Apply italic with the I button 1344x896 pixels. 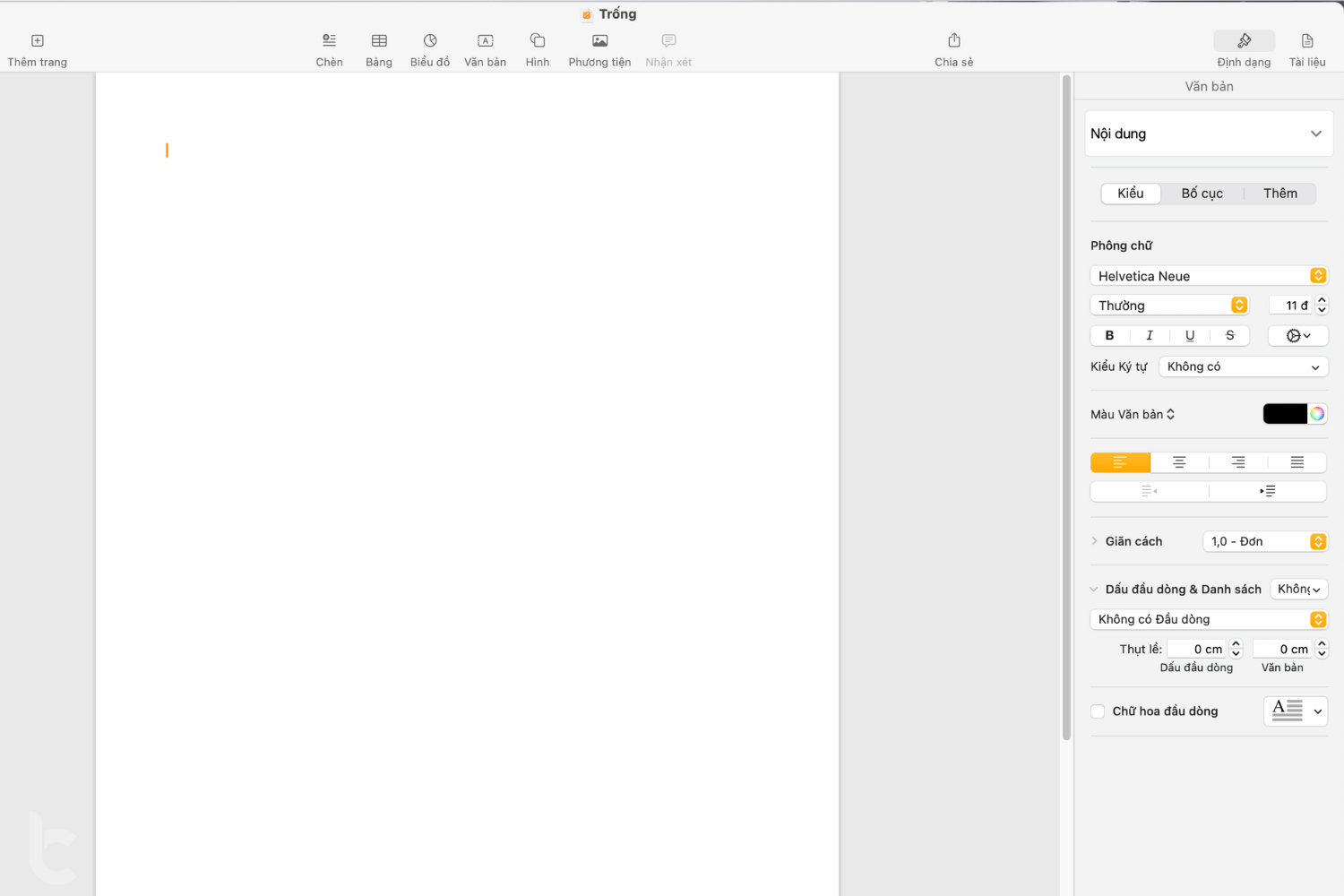(1150, 335)
